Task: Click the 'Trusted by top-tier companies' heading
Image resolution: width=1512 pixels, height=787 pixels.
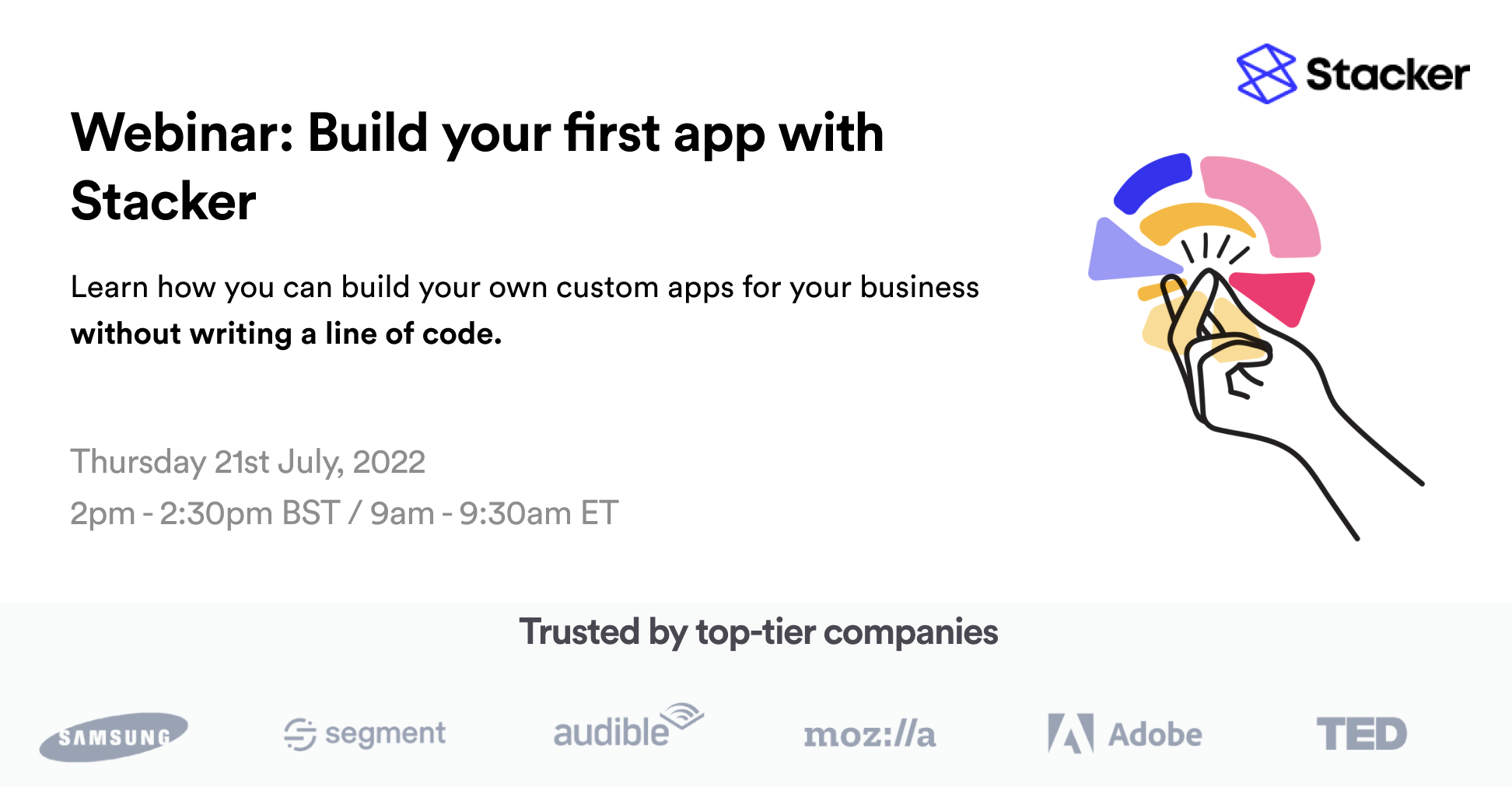Action: click(x=758, y=631)
